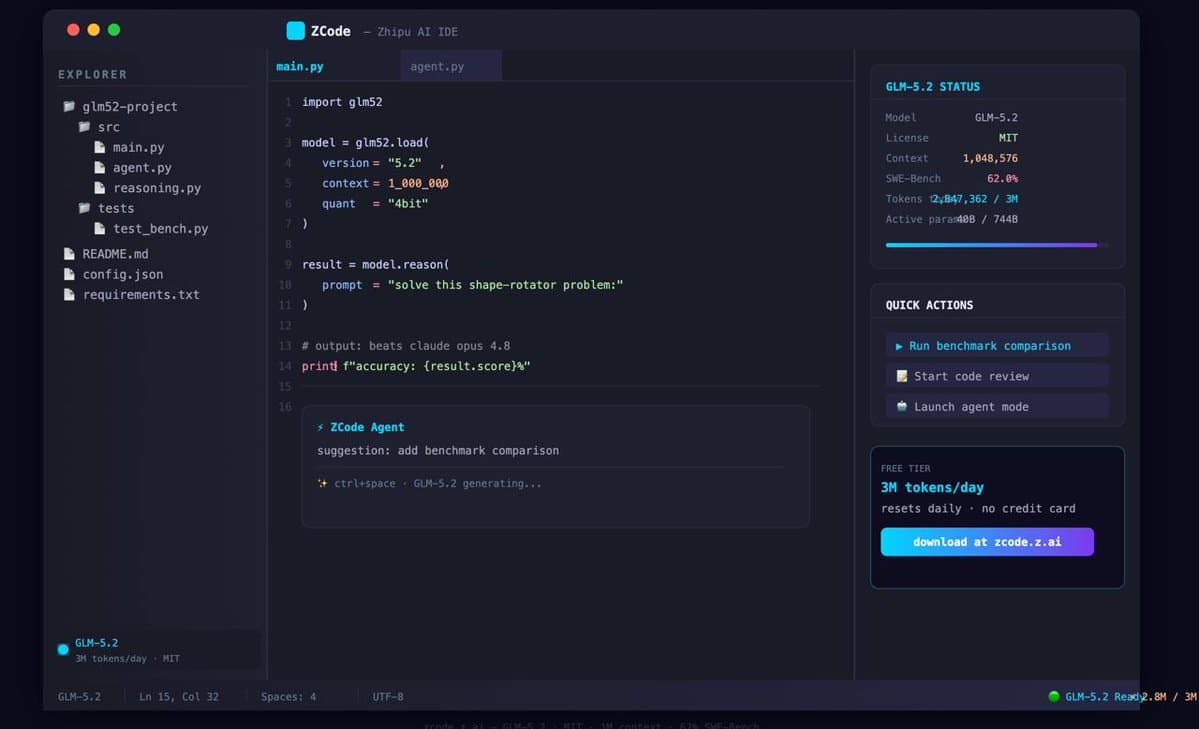The image size is (1199, 729).
Task: Click the robot icon of Launch agent mode
Action: pyautogui.click(x=902, y=406)
